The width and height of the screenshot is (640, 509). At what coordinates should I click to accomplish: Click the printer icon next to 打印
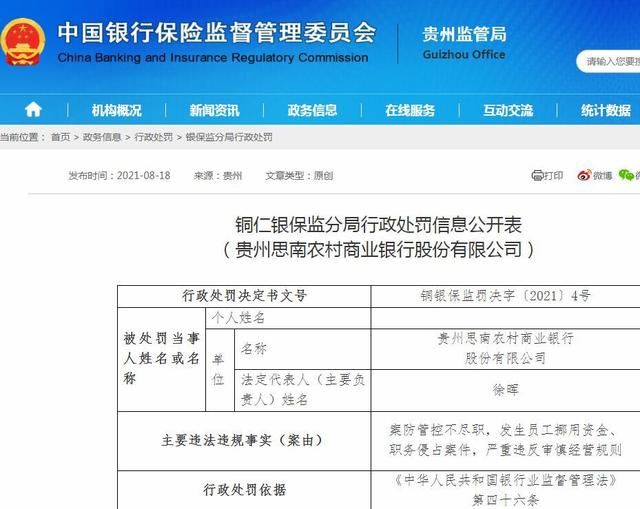pyautogui.click(x=537, y=176)
